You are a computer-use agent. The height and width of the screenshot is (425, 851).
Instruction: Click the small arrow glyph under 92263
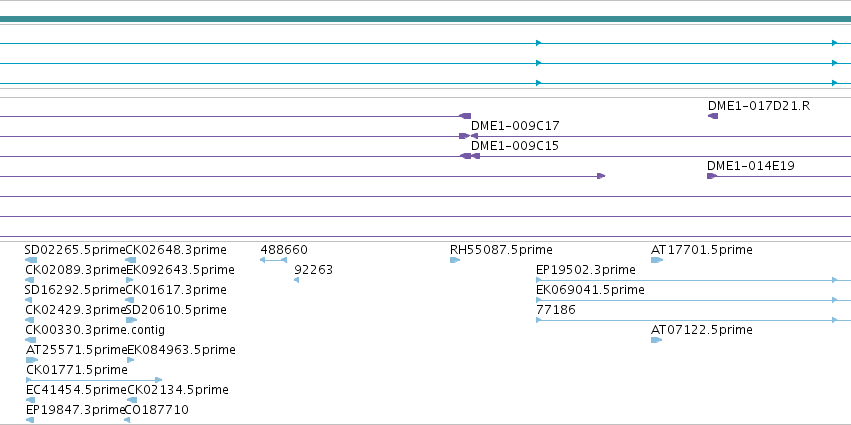296,280
